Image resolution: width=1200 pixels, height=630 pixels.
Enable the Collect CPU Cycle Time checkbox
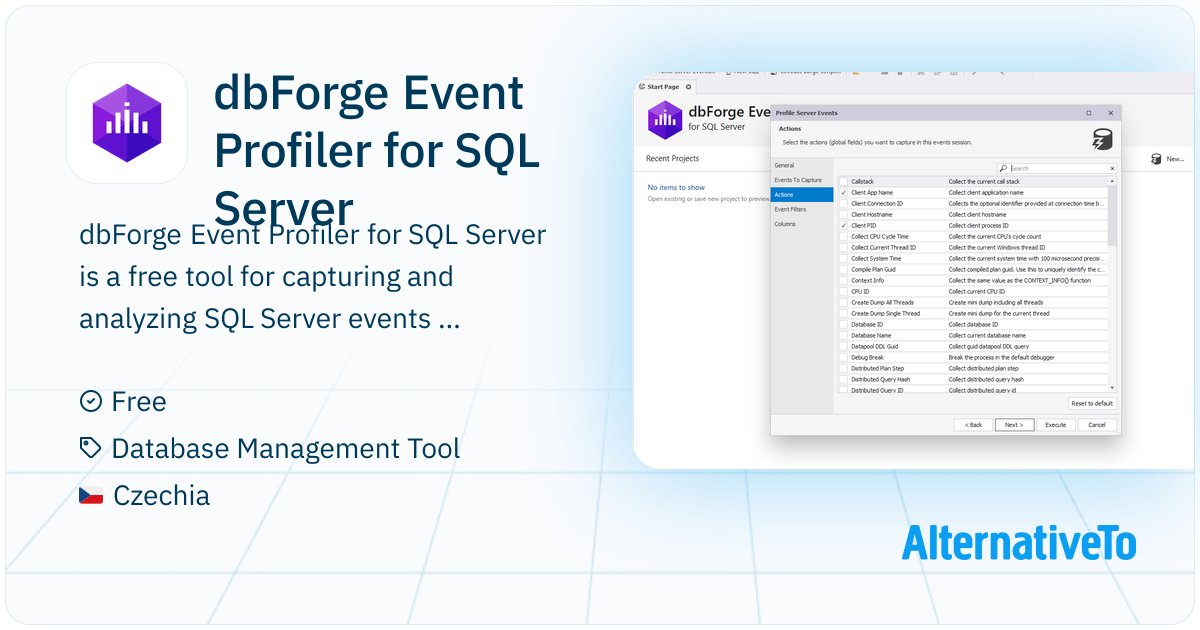pos(843,236)
